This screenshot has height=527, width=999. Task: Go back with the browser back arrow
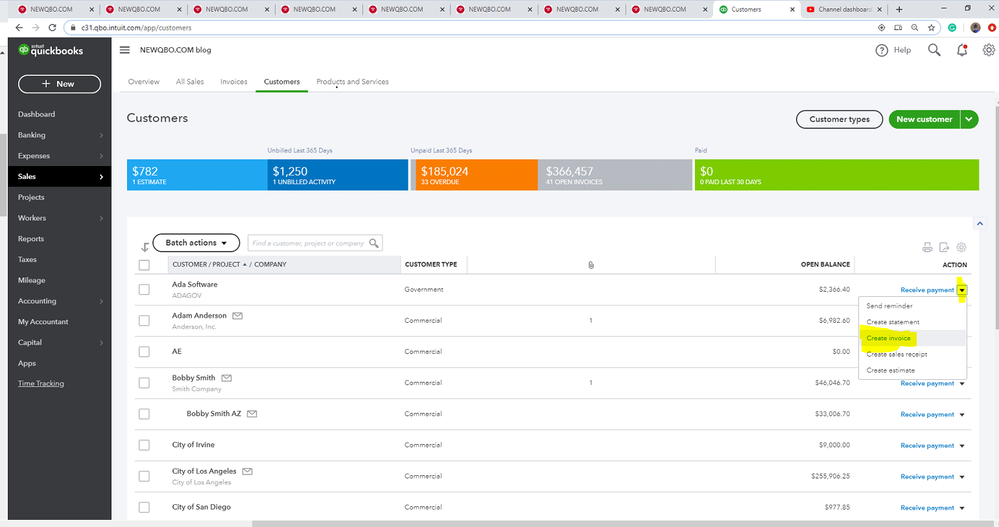[x=19, y=27]
